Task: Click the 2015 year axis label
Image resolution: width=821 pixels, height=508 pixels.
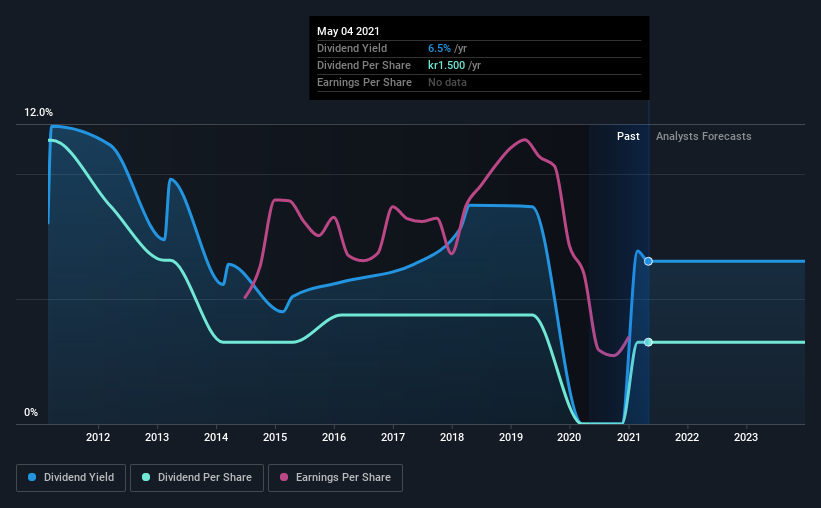Action: (x=275, y=437)
